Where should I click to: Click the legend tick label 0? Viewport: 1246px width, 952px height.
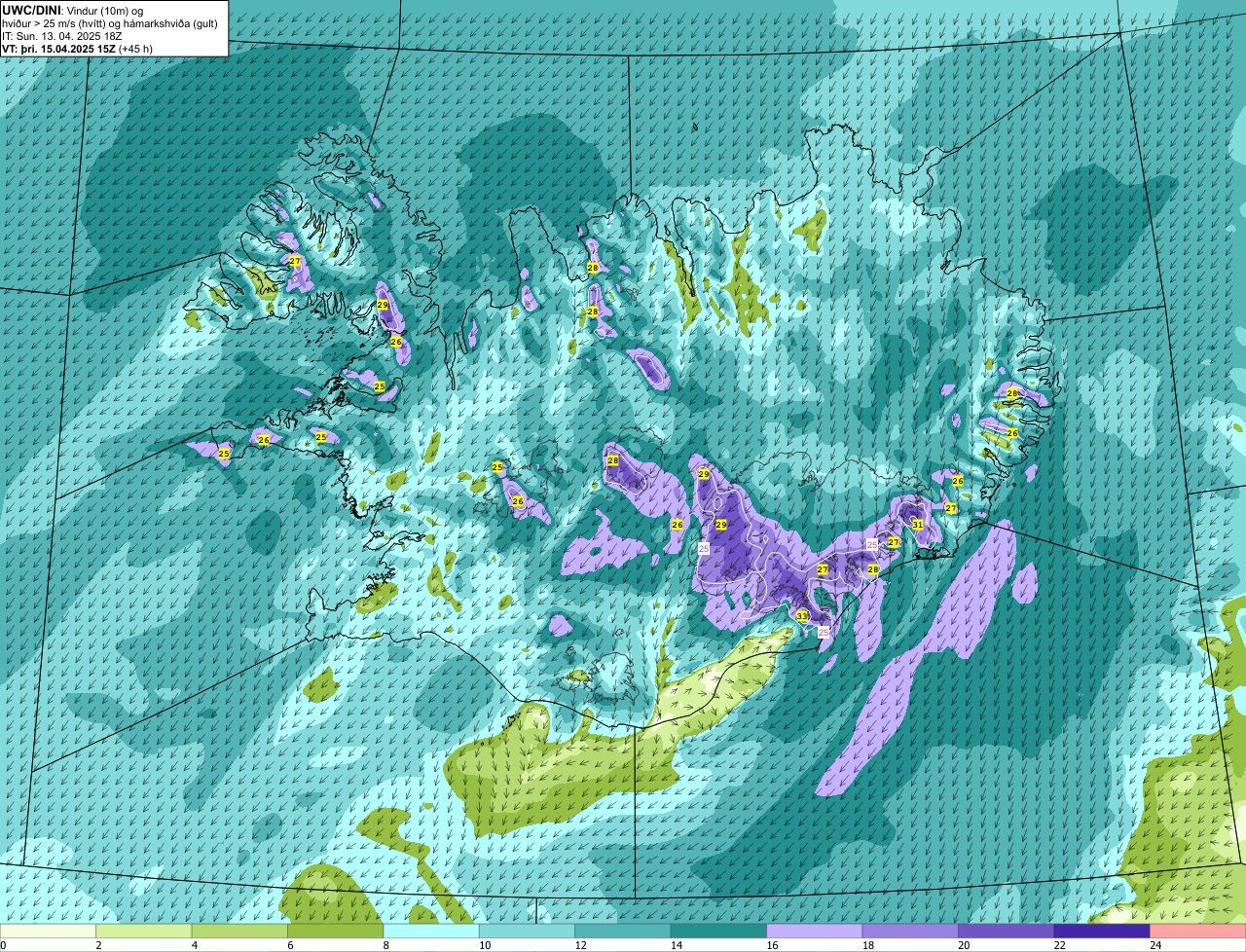click(x=3, y=945)
